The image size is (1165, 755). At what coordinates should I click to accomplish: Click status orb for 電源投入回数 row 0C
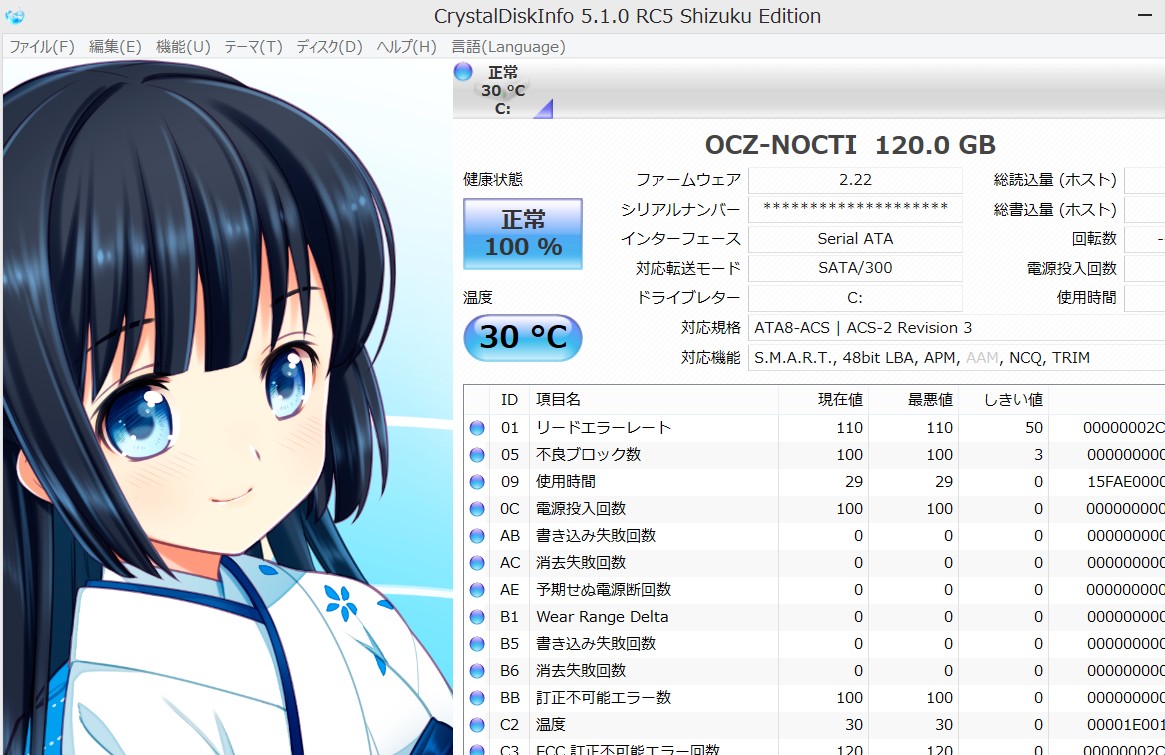pos(477,509)
